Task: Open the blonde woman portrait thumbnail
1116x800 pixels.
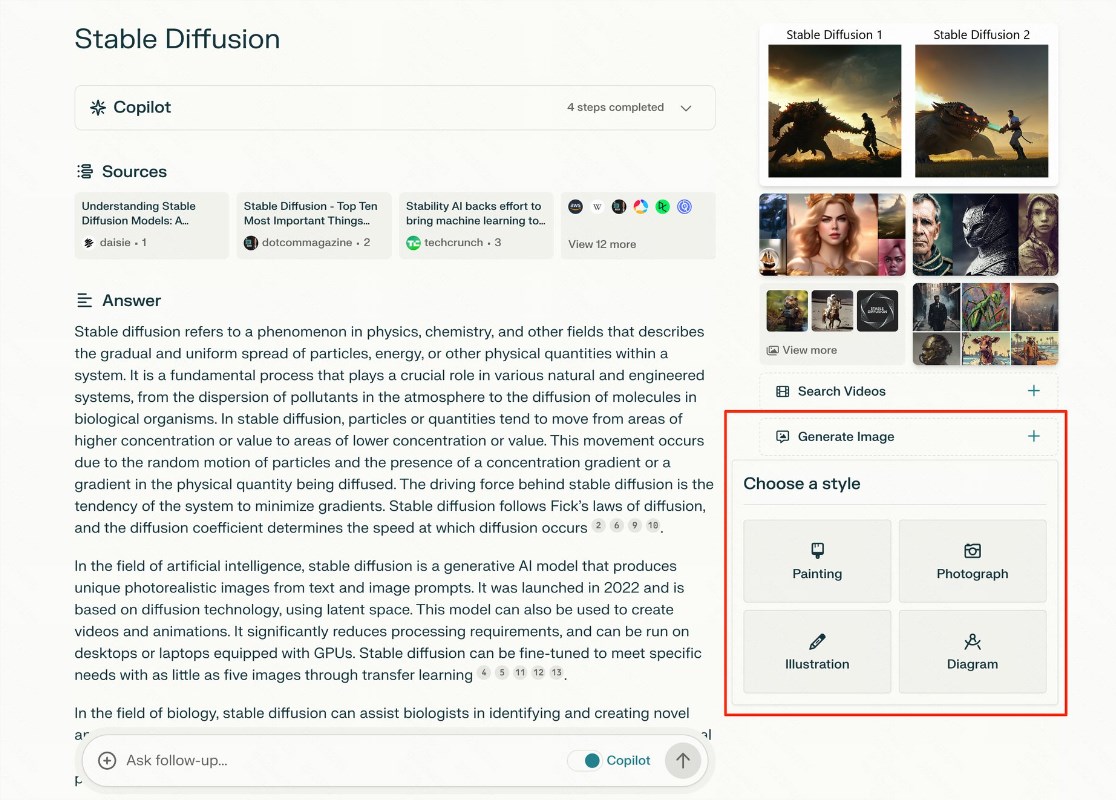Action: 832,235
